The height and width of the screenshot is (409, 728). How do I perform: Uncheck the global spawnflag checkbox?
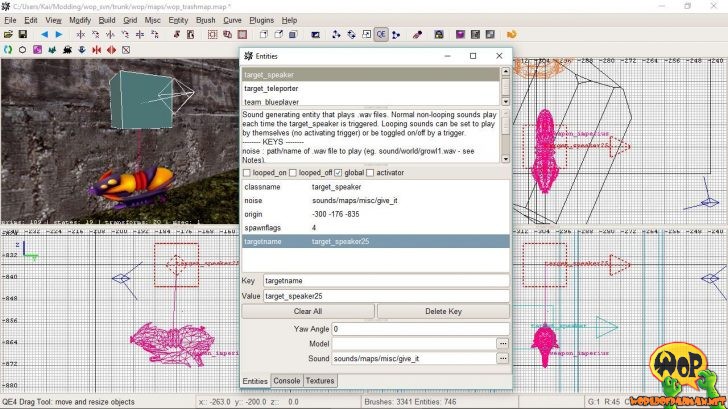click(x=338, y=173)
